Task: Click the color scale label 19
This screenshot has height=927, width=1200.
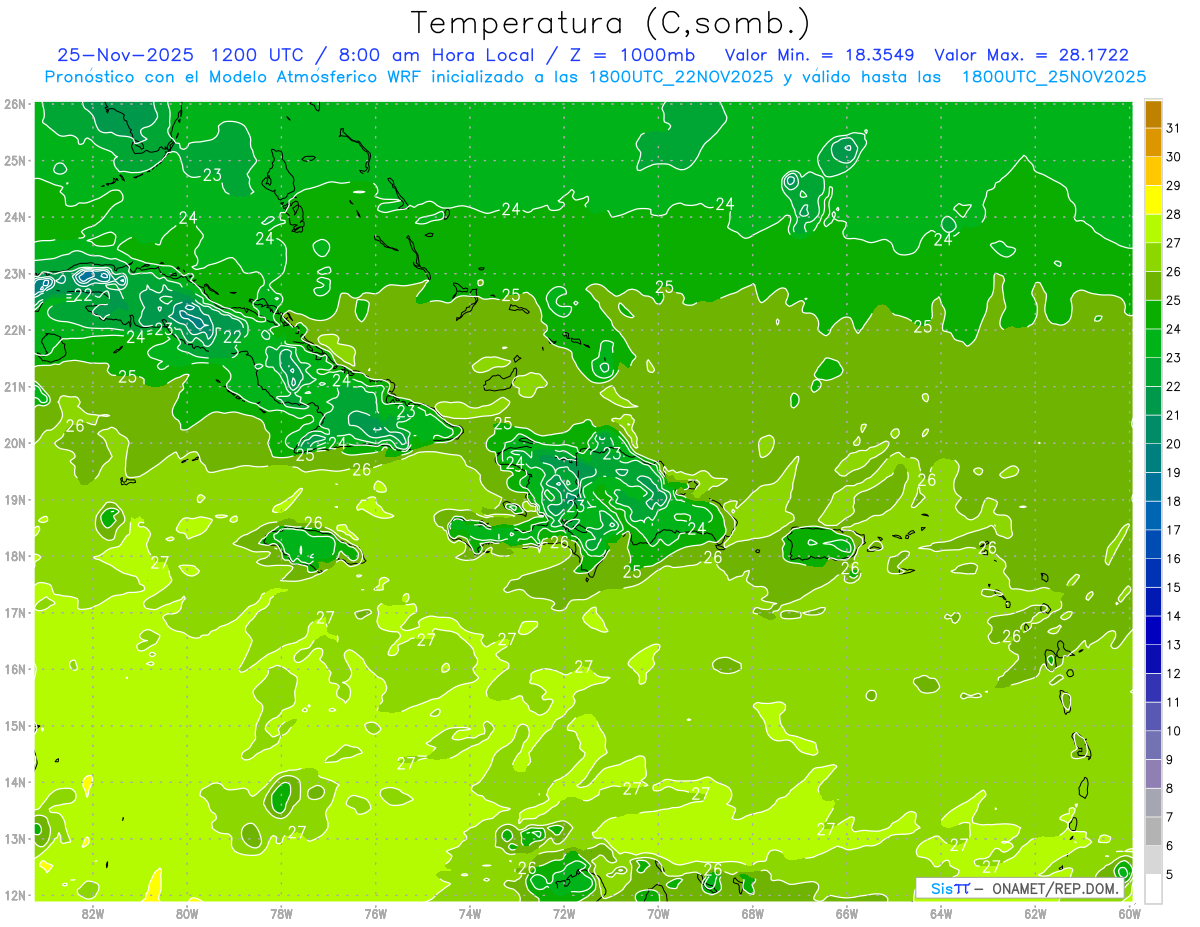Action: [1174, 472]
